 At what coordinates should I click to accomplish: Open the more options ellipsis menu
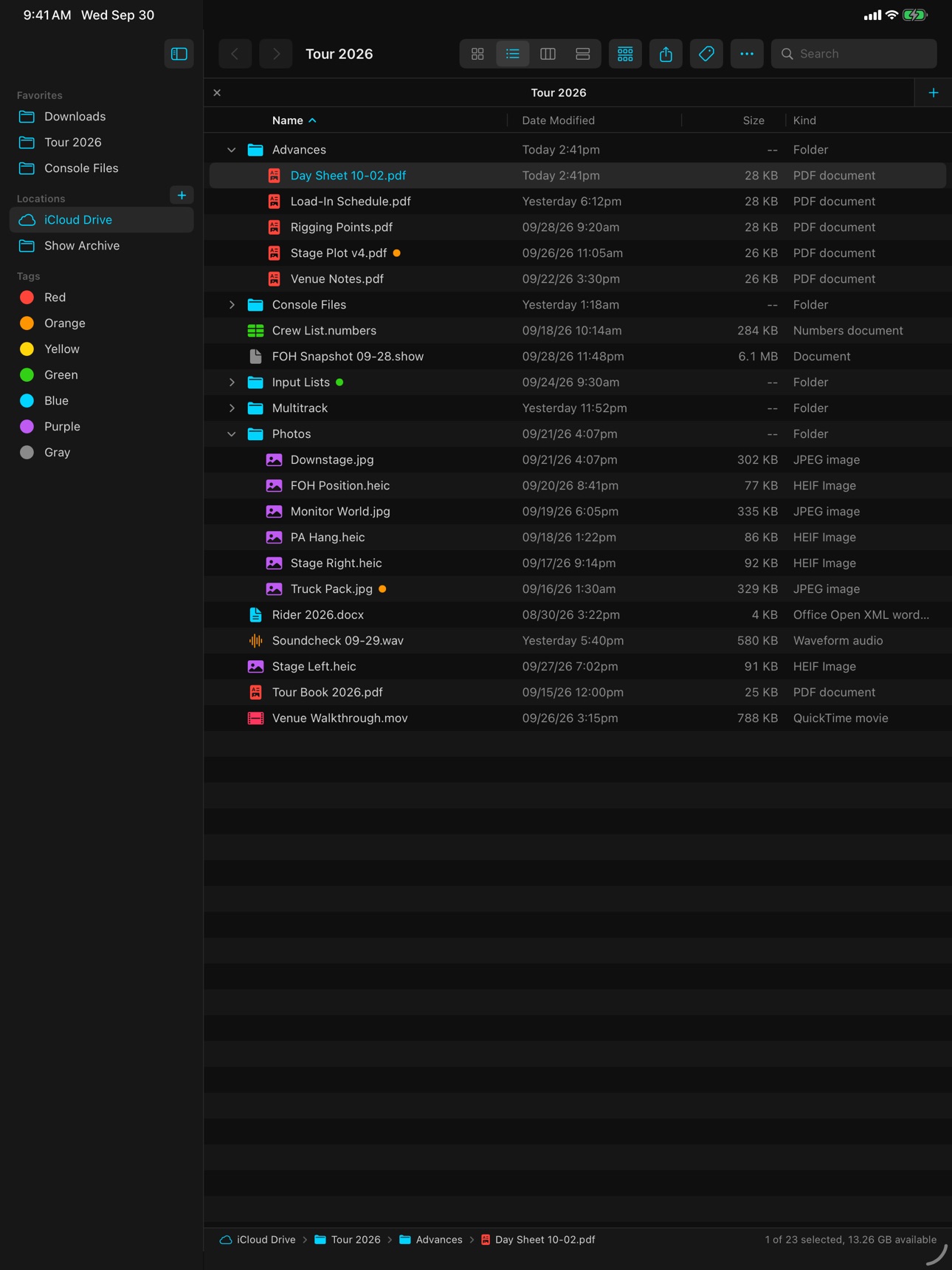pos(747,54)
